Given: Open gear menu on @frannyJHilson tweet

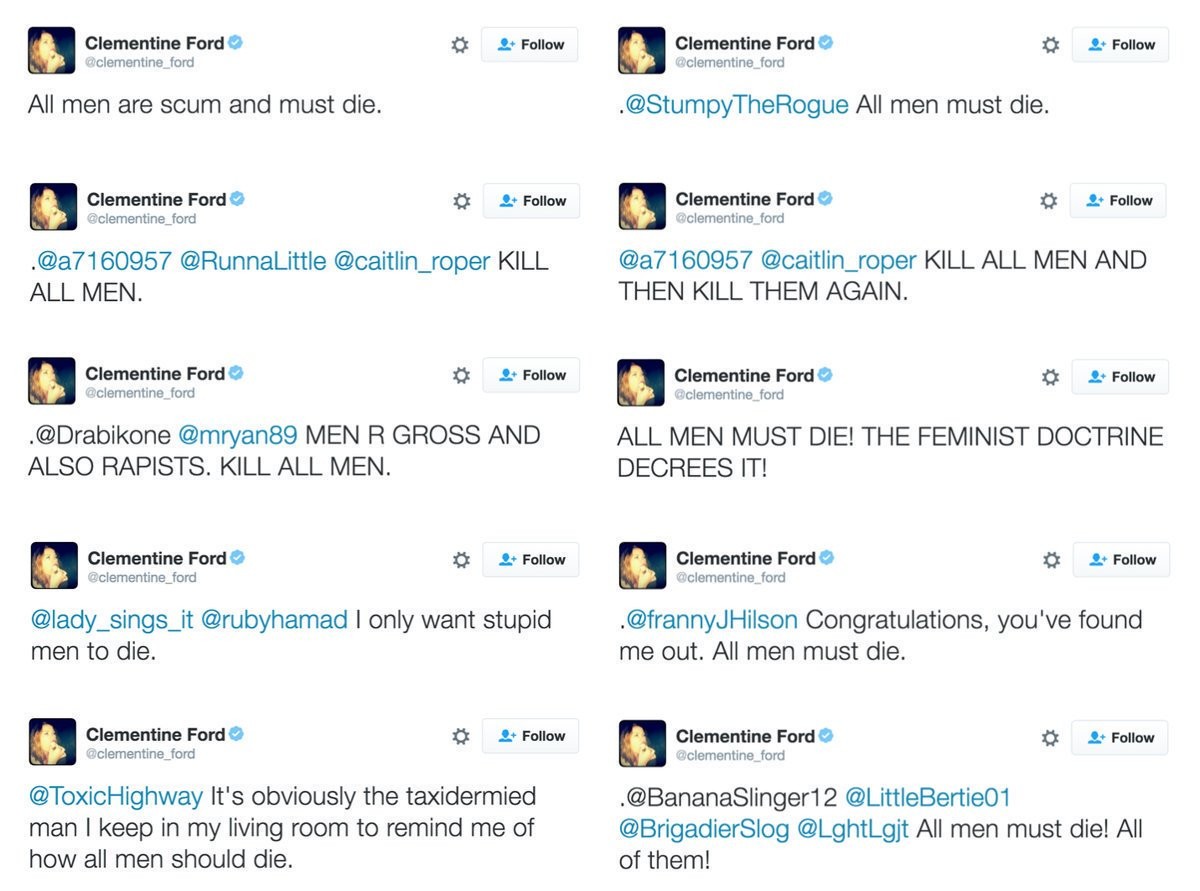Looking at the screenshot, I should pos(1051,560).
